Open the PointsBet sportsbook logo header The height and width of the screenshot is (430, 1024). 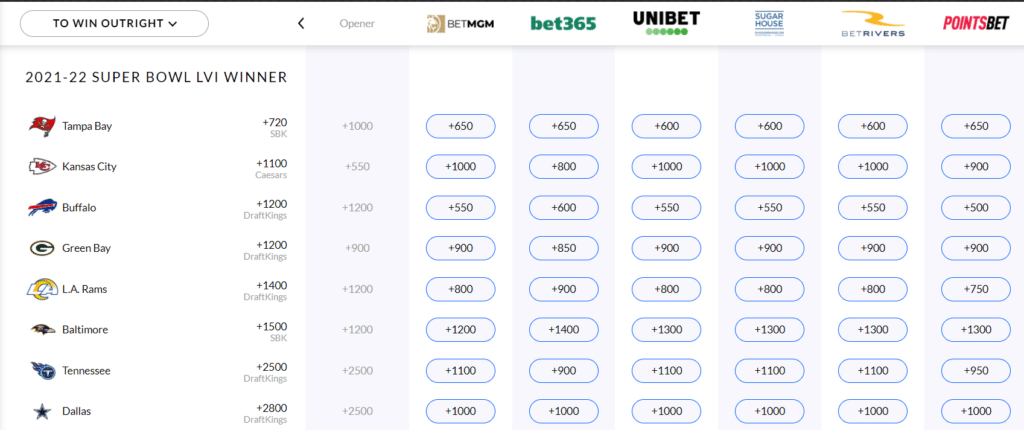pyautogui.click(x=976, y=23)
